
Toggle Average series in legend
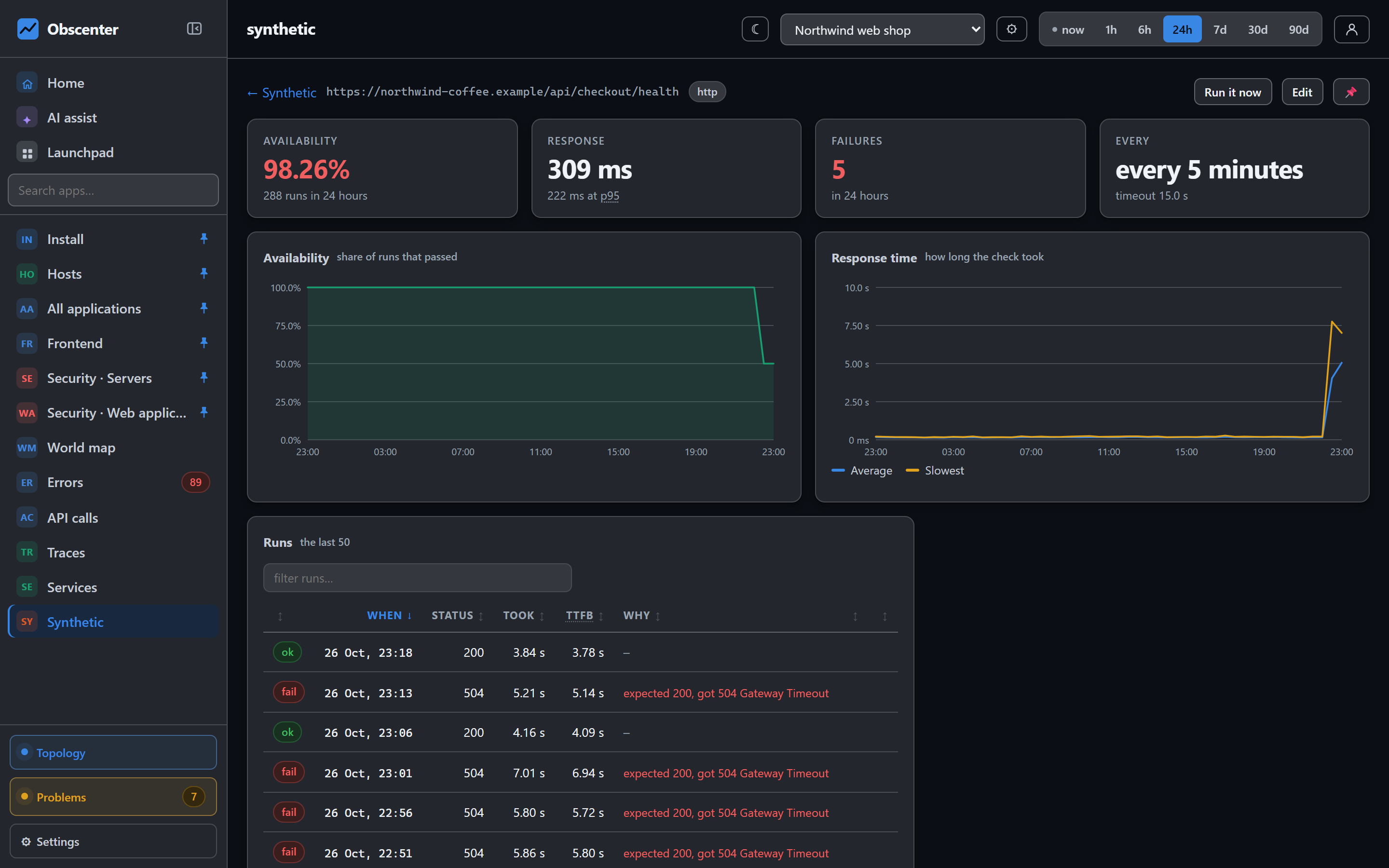coord(861,470)
